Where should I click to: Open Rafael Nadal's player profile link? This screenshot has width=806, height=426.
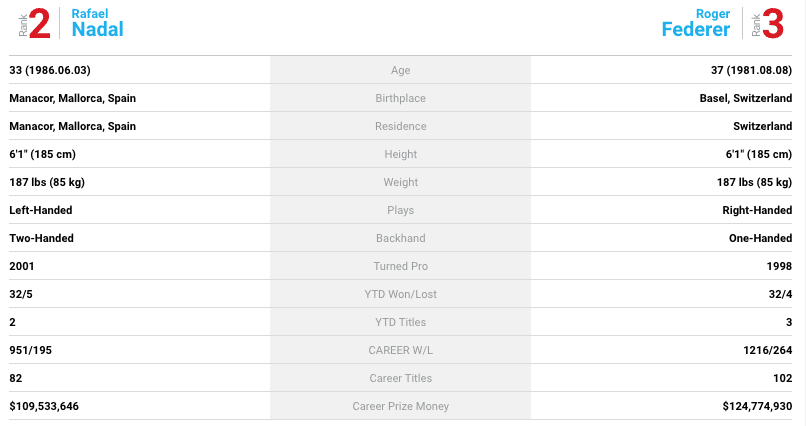click(97, 23)
